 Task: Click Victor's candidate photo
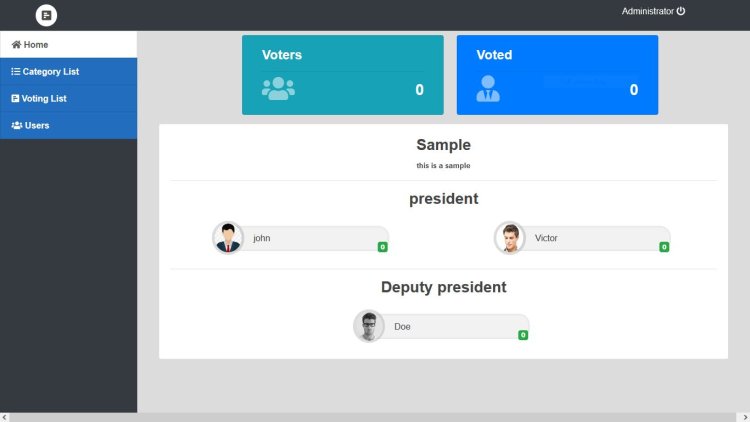510,238
